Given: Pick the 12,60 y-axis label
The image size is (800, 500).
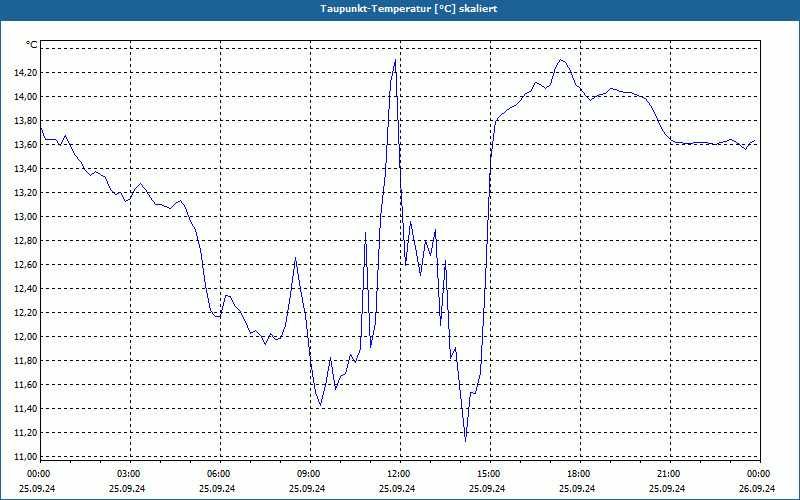Looking at the screenshot, I should point(25,264).
